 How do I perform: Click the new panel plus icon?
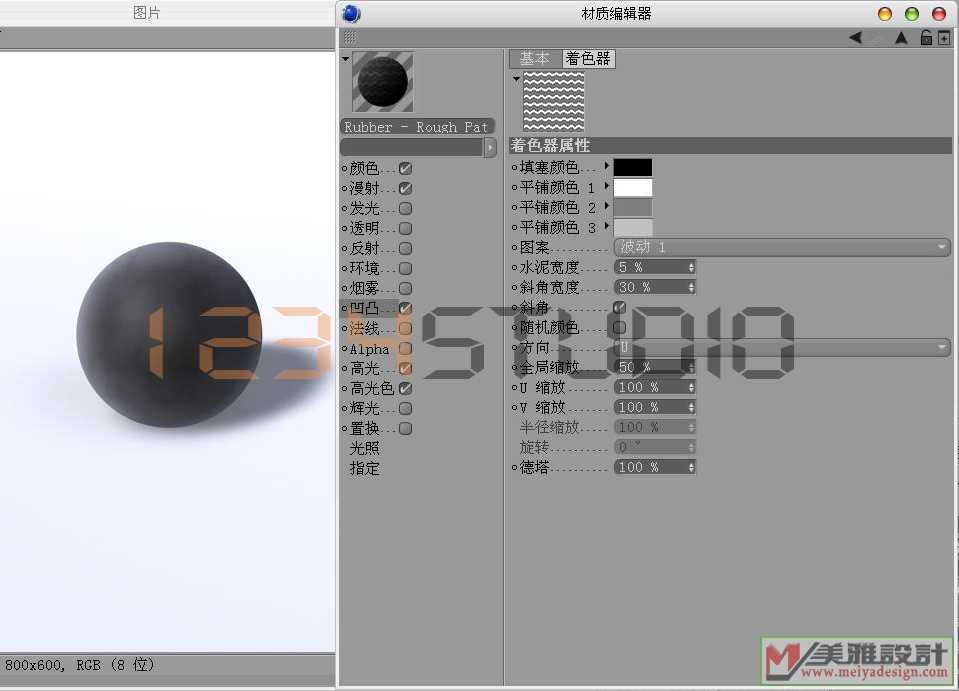943,38
